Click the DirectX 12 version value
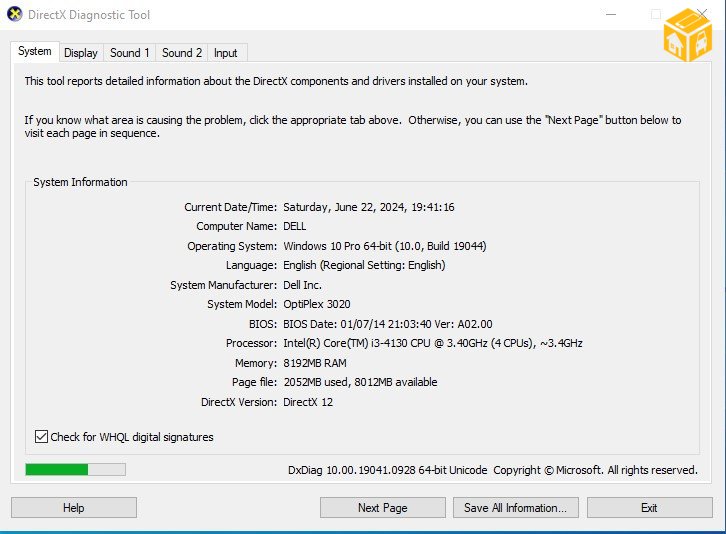726x534 pixels. [x=308, y=402]
